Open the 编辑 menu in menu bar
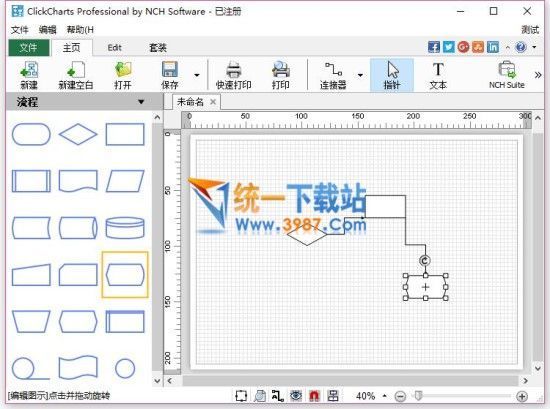Viewport: 550px width, 409px height. click(x=47, y=30)
